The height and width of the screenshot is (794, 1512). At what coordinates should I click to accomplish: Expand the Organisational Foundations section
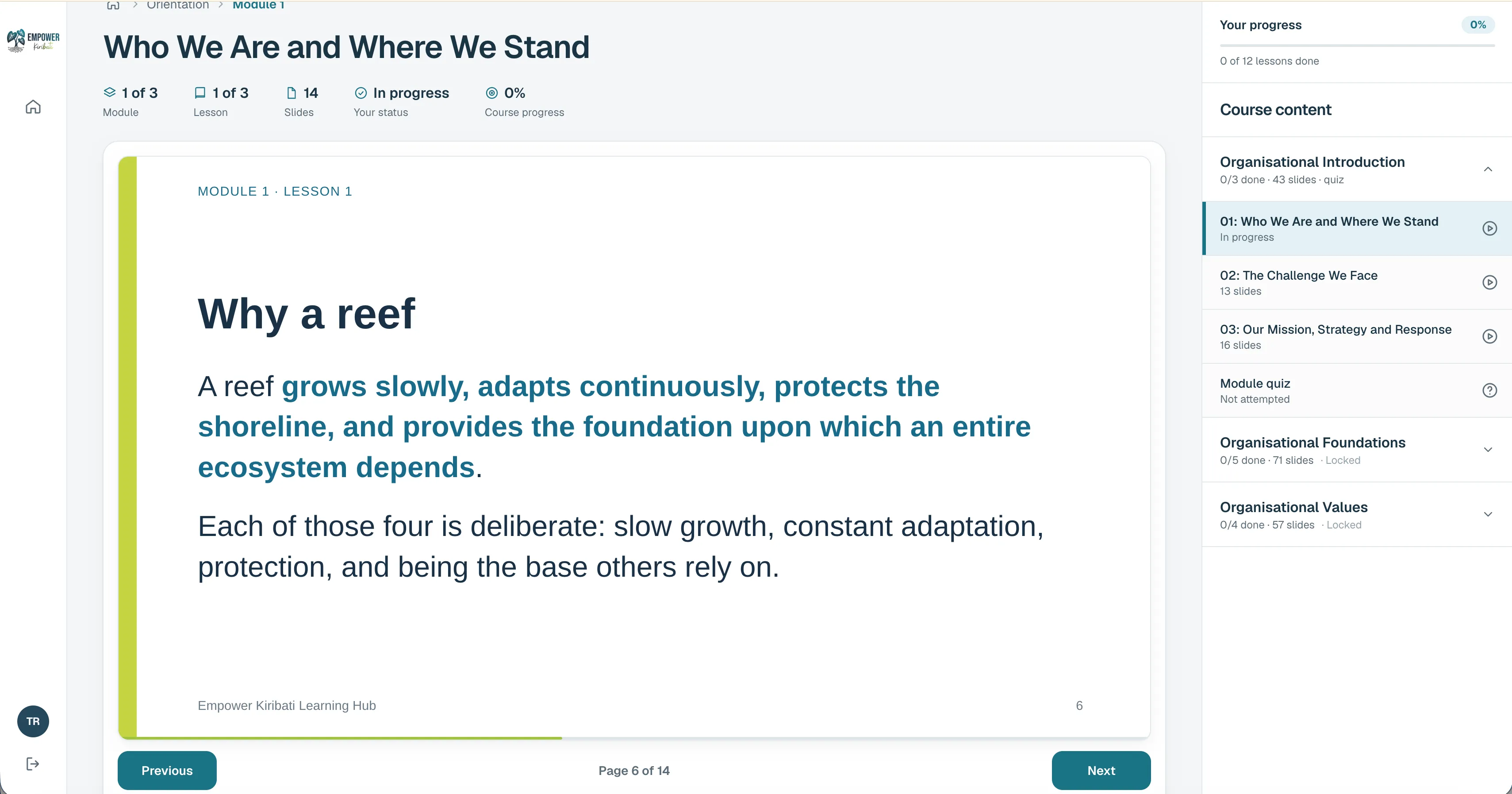coord(1488,450)
